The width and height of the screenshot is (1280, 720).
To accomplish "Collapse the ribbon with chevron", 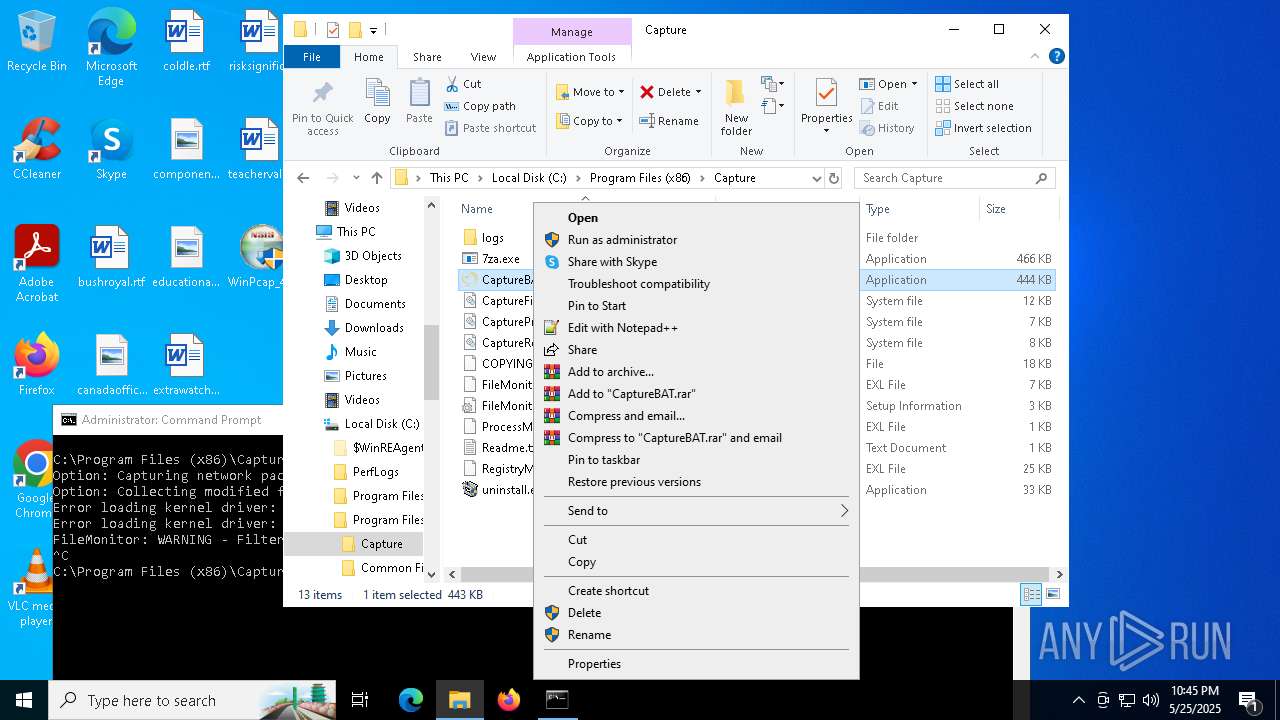I will pyautogui.click(x=1037, y=57).
